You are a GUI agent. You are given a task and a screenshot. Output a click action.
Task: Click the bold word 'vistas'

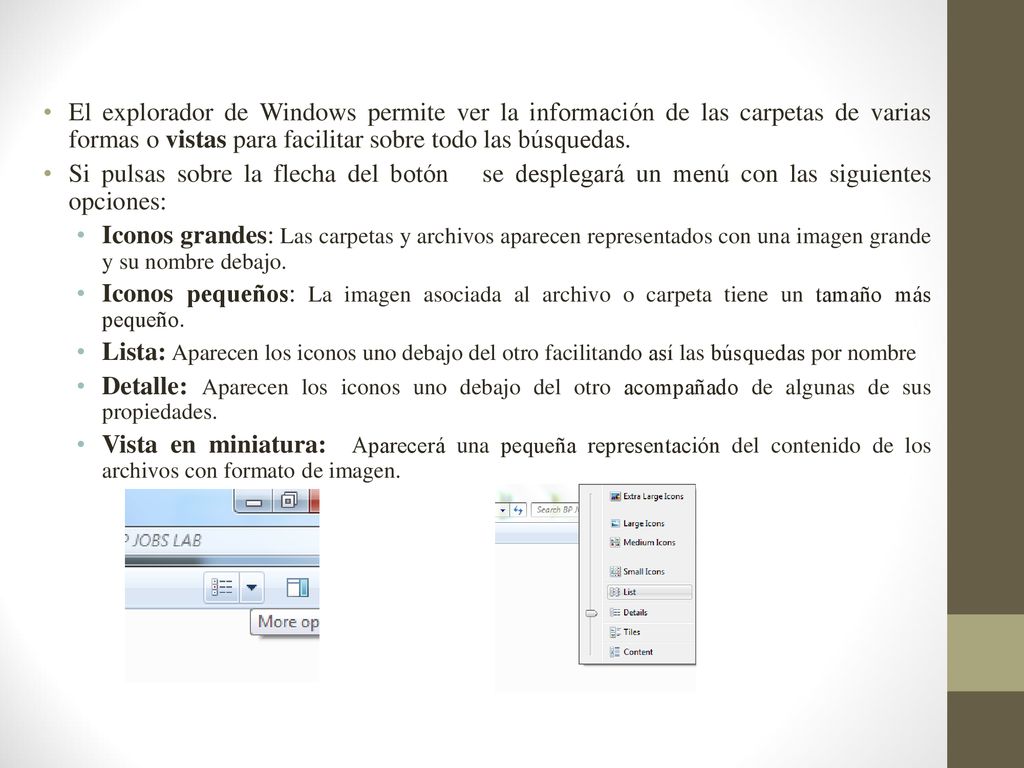(196, 140)
